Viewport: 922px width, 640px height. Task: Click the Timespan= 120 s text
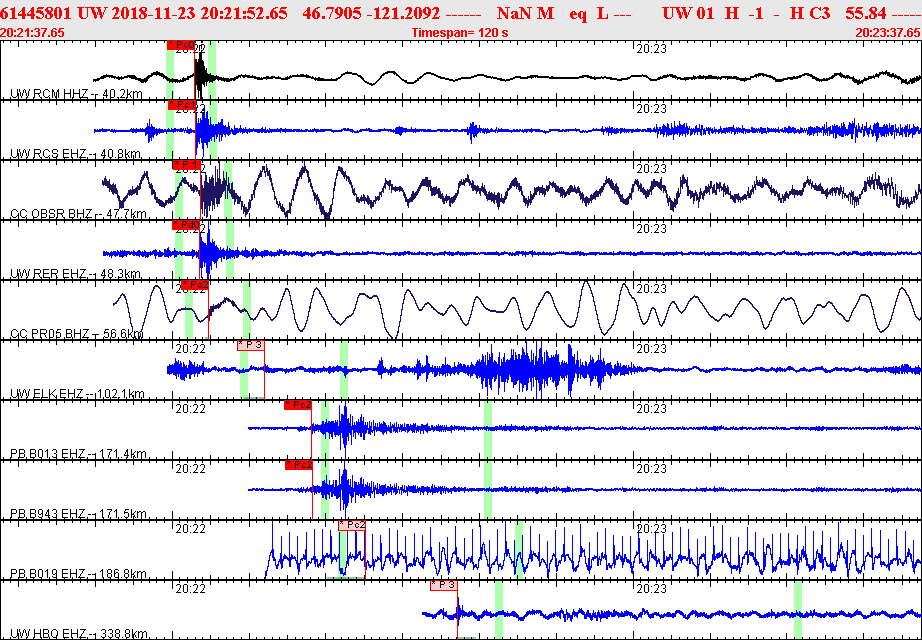(460, 33)
